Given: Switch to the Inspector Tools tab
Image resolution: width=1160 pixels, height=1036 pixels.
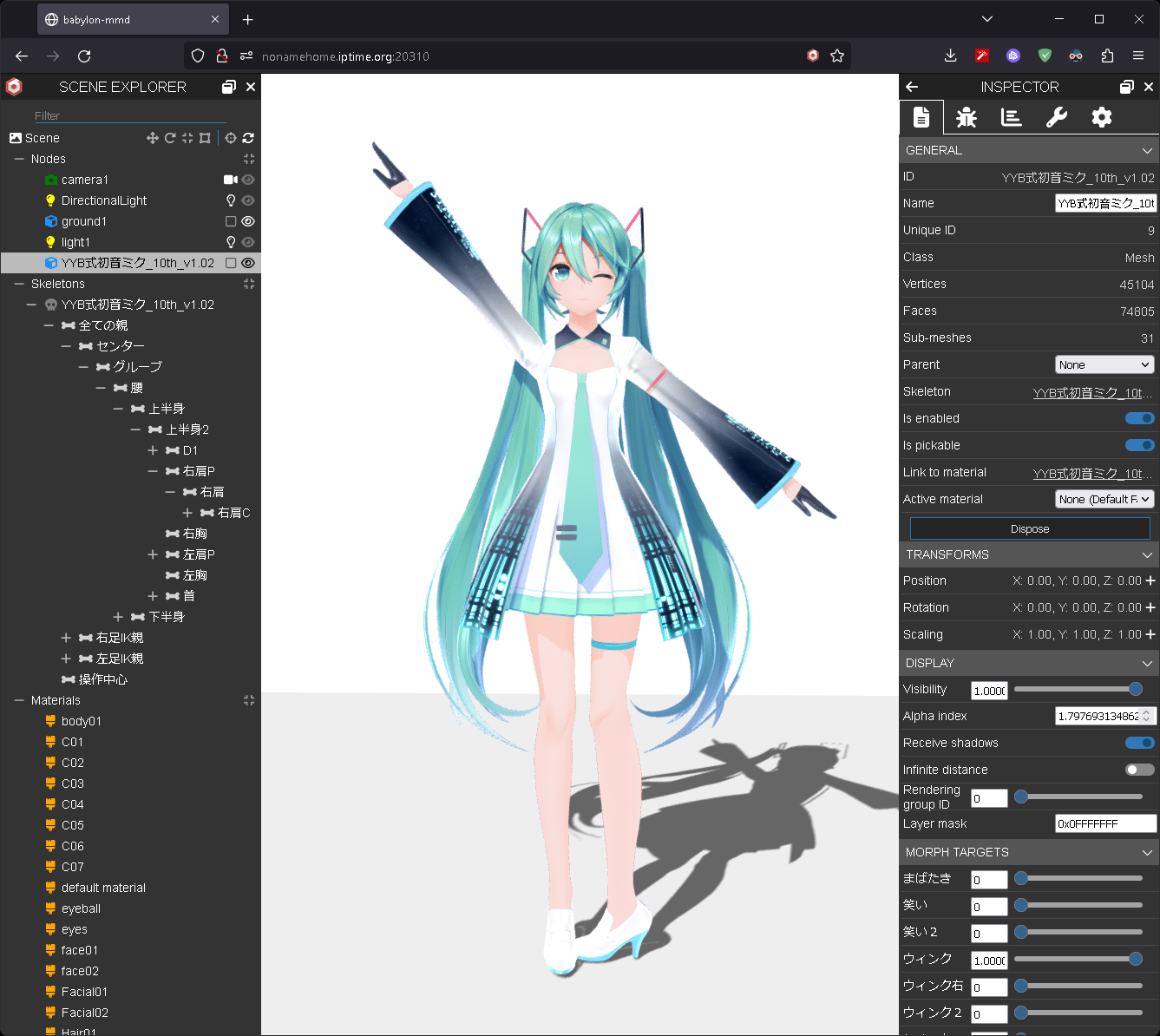Looking at the screenshot, I should 1057,117.
